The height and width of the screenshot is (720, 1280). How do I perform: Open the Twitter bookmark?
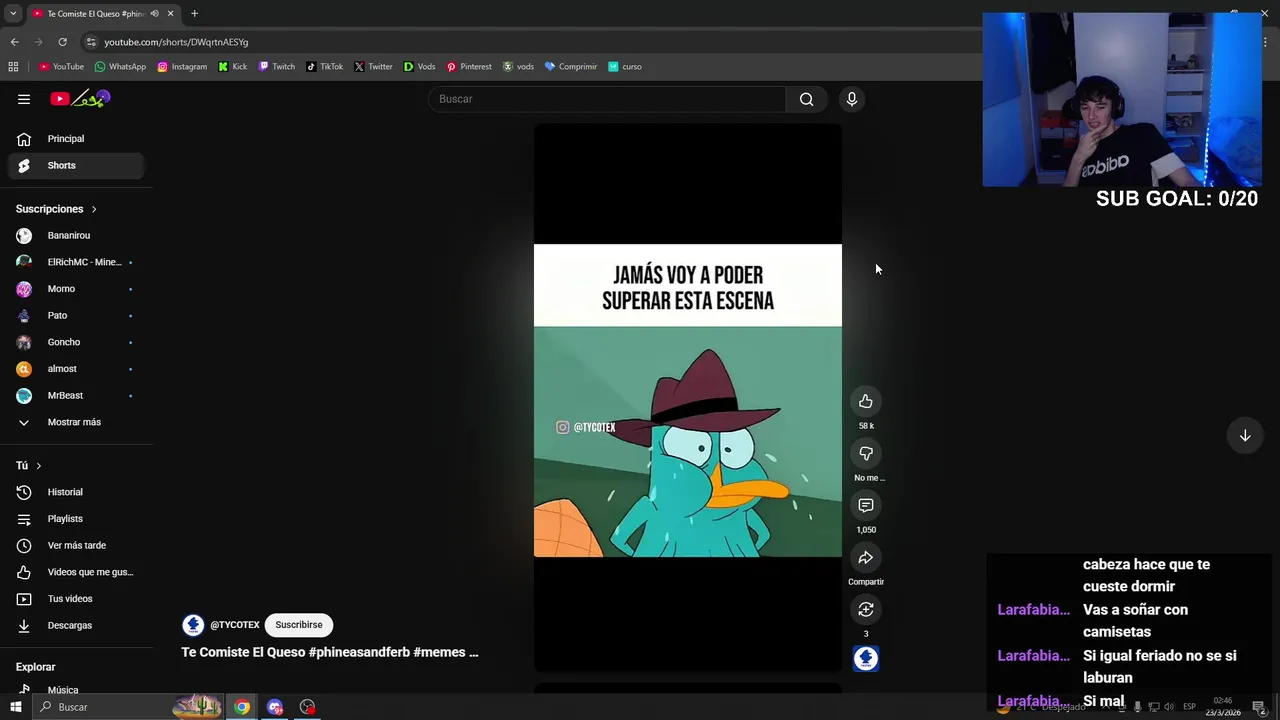[x=373, y=67]
